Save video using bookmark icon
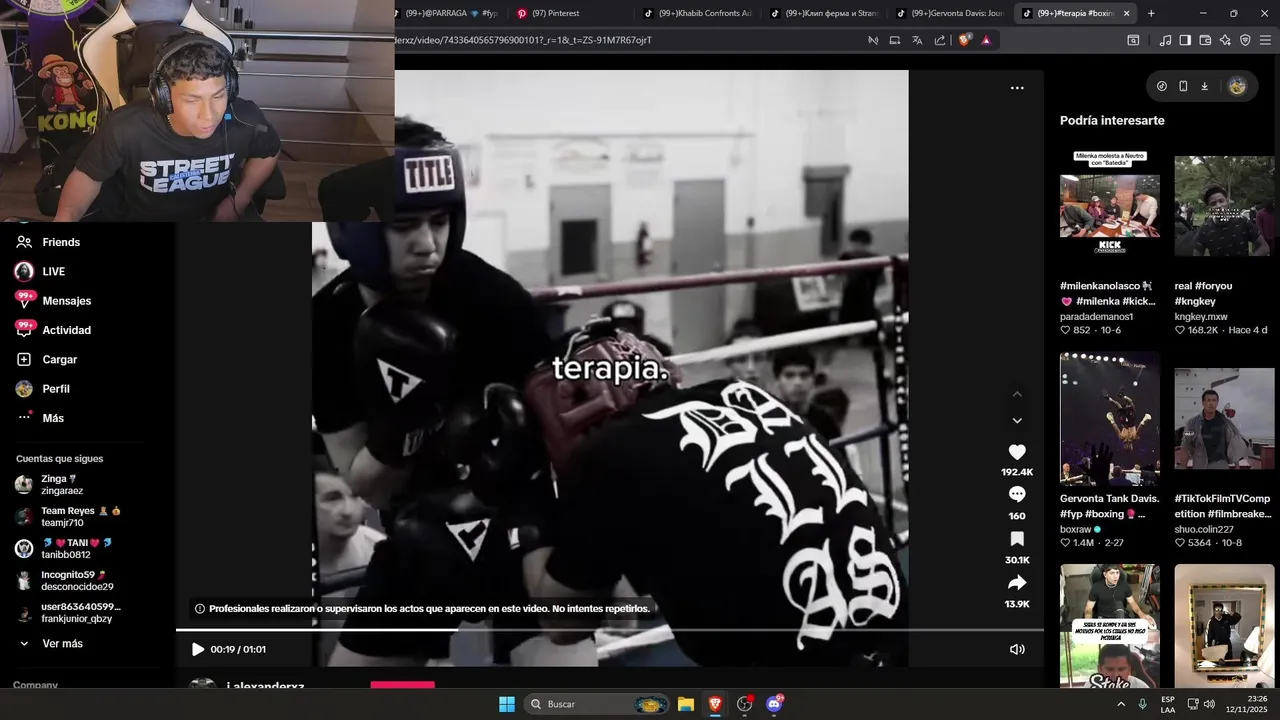Screen dimensions: 1280x720 click(1017, 539)
